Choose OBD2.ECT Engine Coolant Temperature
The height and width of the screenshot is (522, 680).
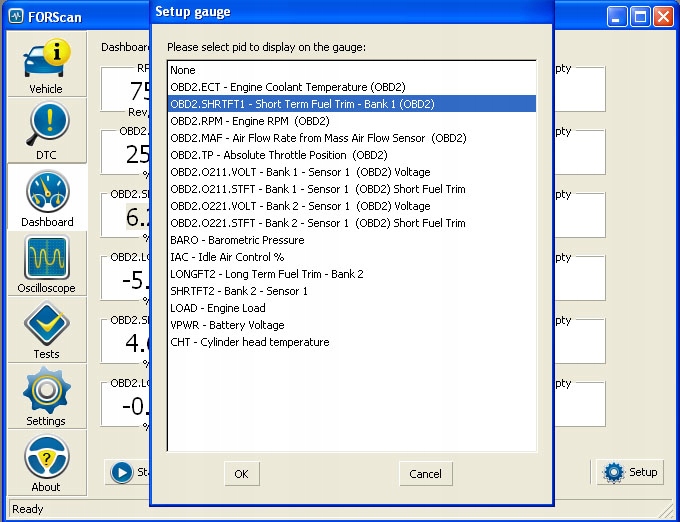click(287, 87)
